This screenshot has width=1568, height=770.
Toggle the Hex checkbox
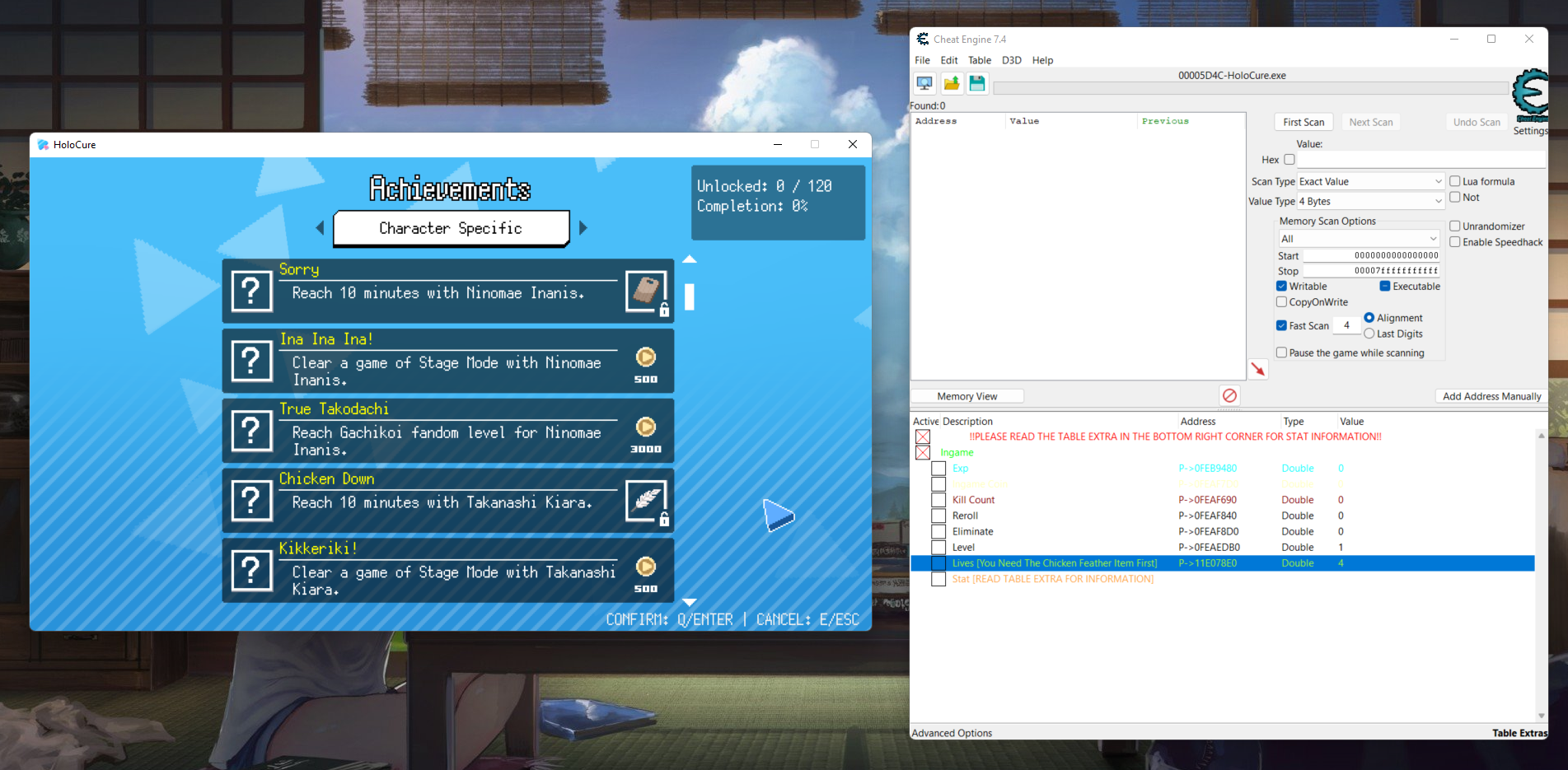coord(1290,160)
